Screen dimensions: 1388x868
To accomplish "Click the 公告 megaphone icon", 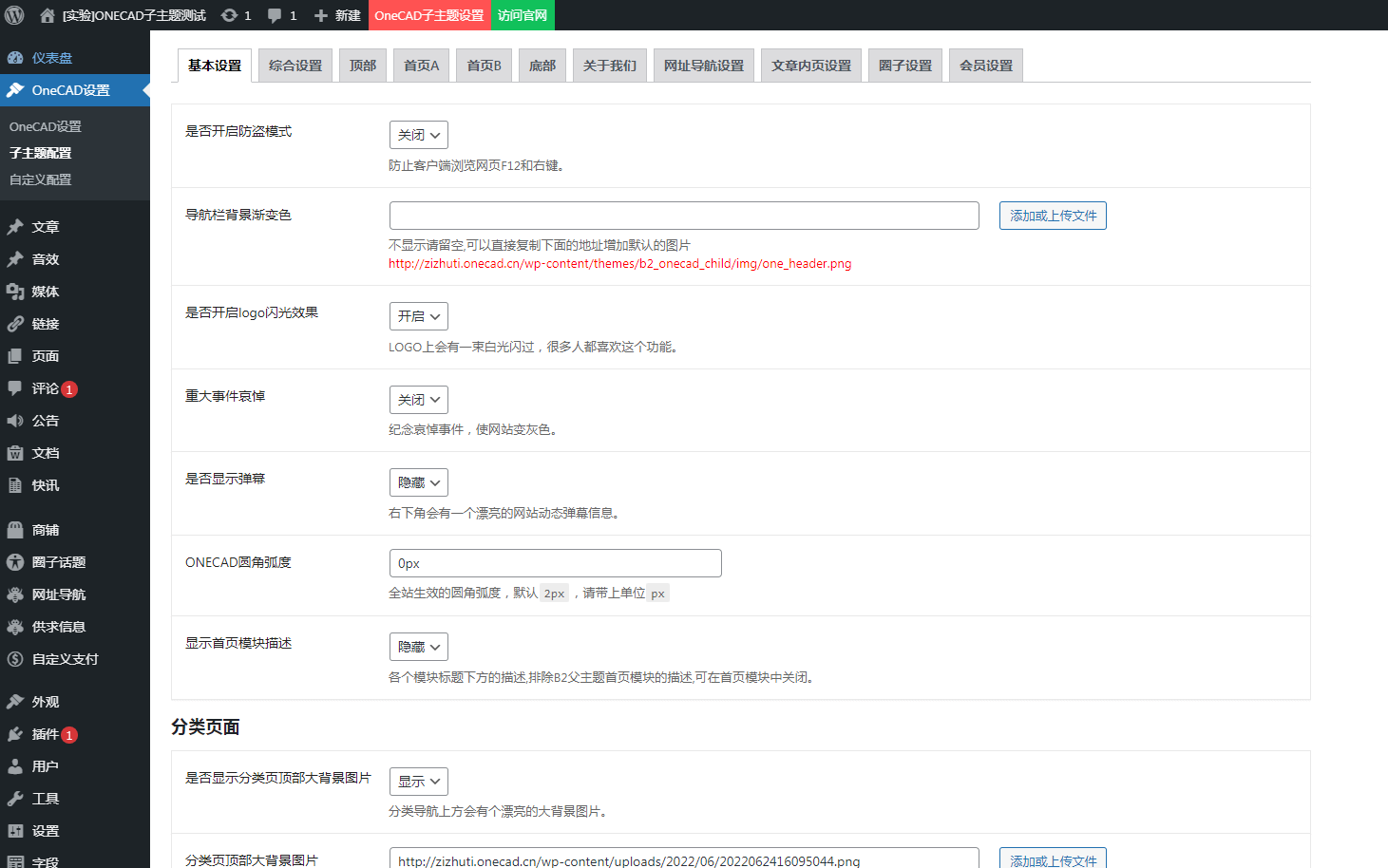I will click(x=15, y=421).
